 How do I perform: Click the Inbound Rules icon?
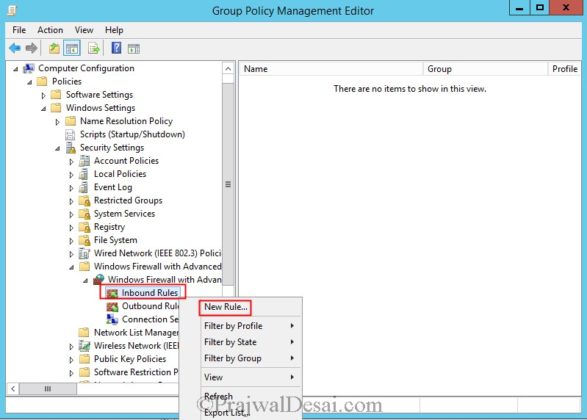point(112,293)
